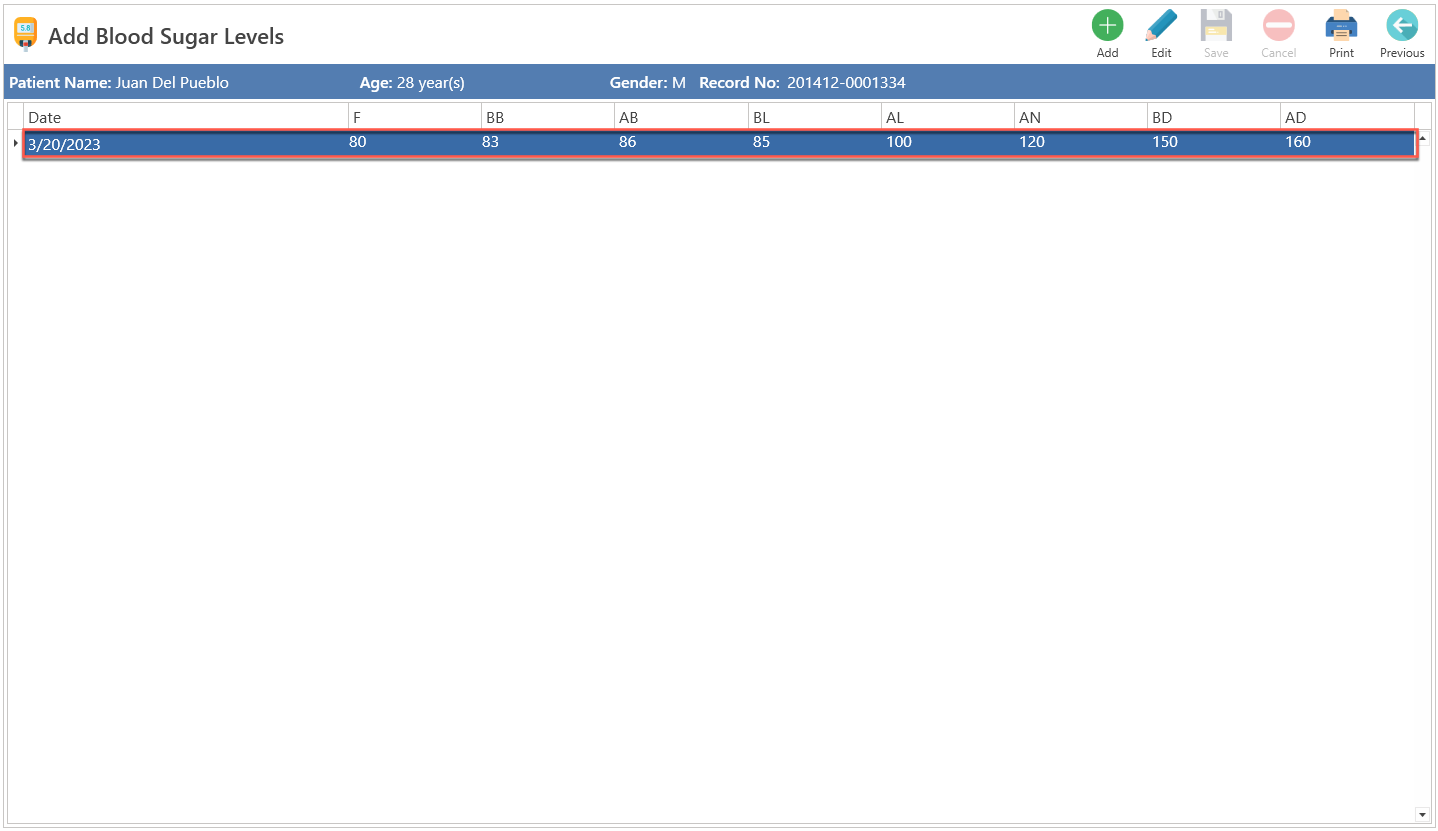Click the AD value 160 cell
This screenshot has width=1438, height=831.
(x=1347, y=144)
